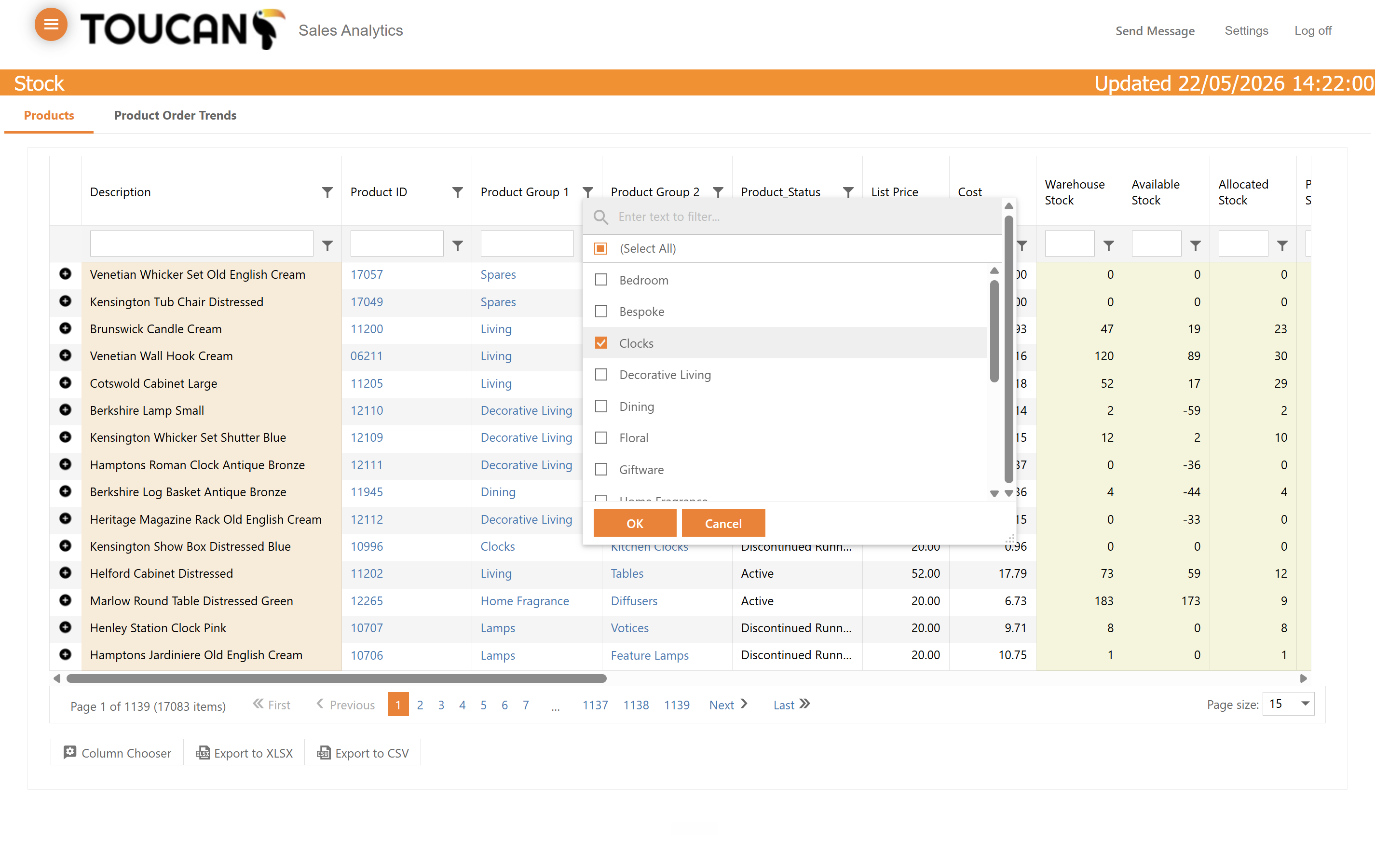Focus the Description filter text box
This screenshot has width=1389, height=868.
(x=202, y=244)
